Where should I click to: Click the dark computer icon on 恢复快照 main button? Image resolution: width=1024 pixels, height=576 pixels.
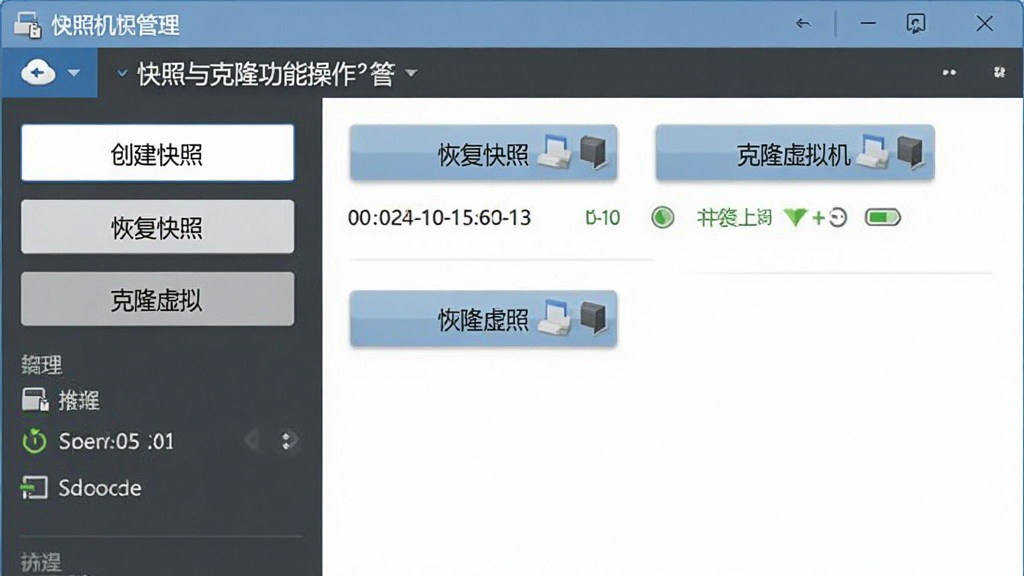(x=593, y=152)
